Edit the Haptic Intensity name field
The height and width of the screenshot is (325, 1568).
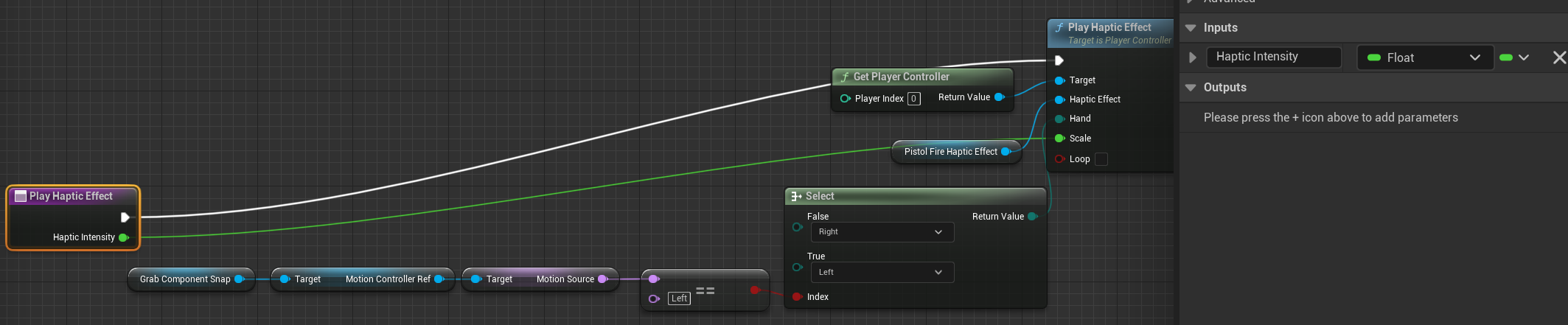(x=1274, y=57)
